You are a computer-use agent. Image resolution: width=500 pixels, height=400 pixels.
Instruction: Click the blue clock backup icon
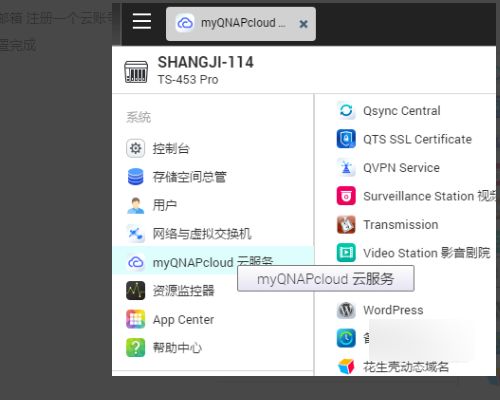pyautogui.click(x=346, y=338)
